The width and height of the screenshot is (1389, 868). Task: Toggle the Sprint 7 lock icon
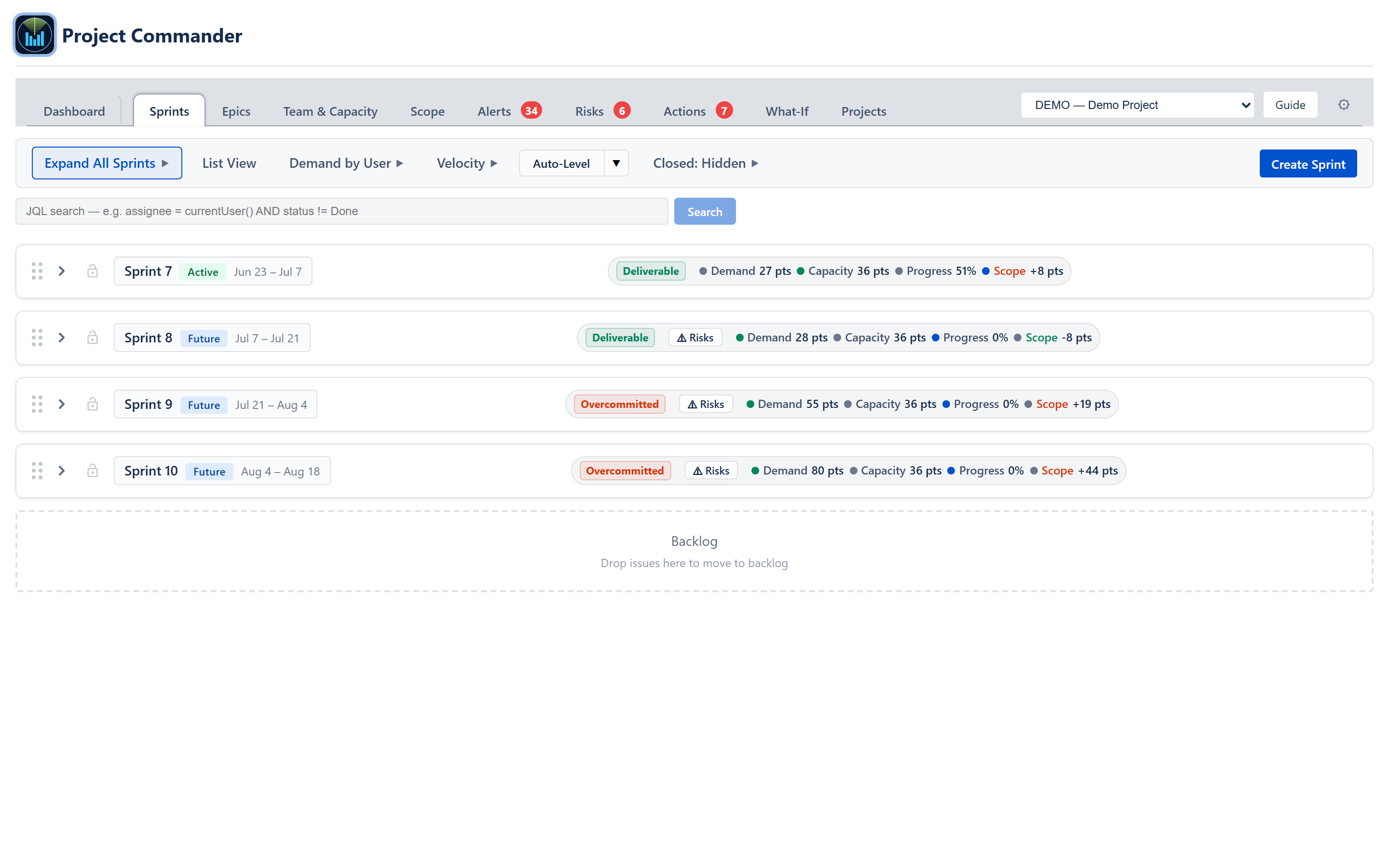coord(93,271)
